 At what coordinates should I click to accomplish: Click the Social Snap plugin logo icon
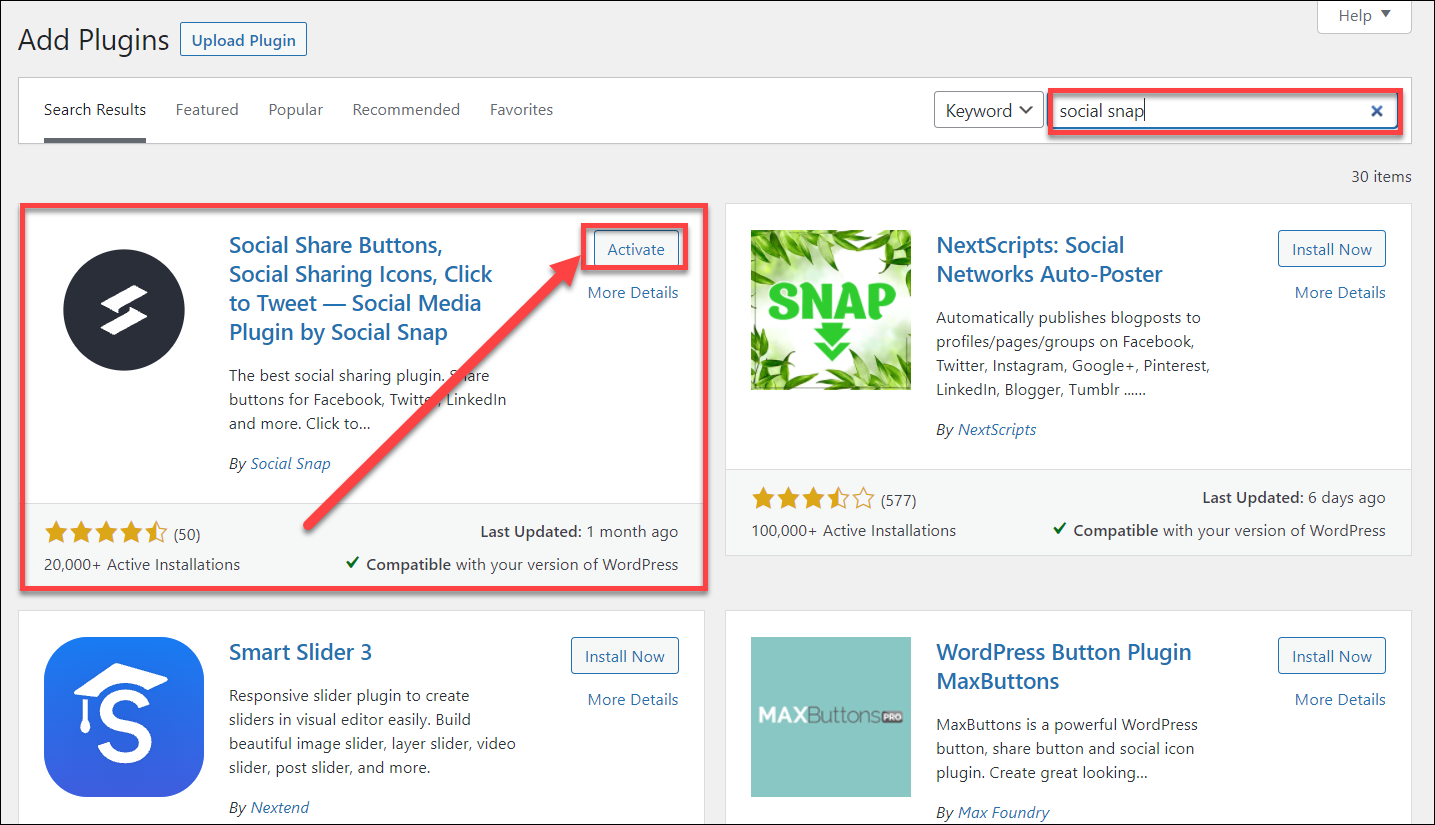coord(124,310)
